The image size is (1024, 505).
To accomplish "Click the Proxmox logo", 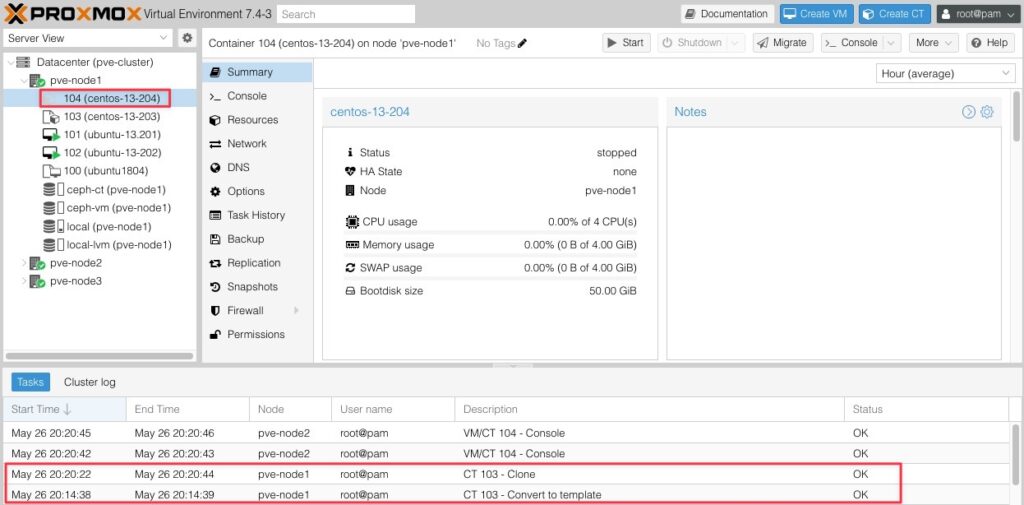I will pos(72,13).
